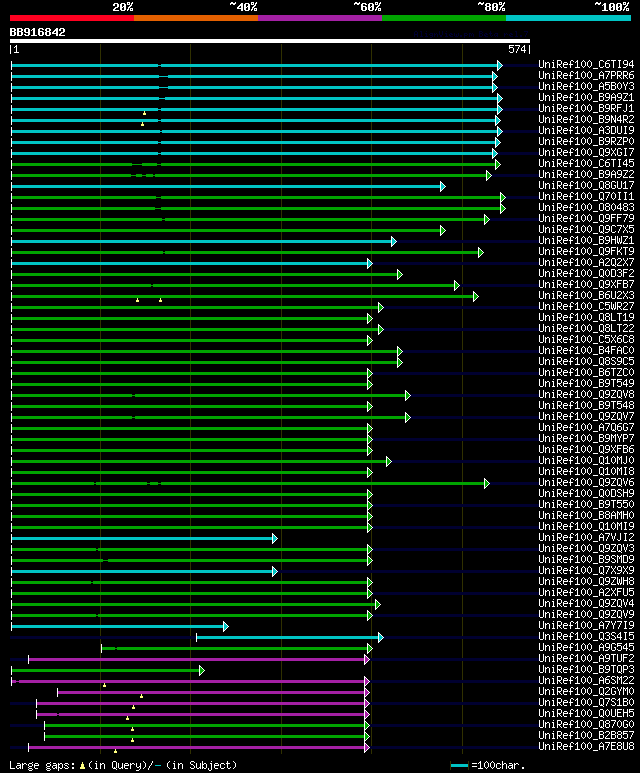The height and width of the screenshot is (773, 640).
Task: Click the orange ~40% identity legend segment
Action: [196, 18]
